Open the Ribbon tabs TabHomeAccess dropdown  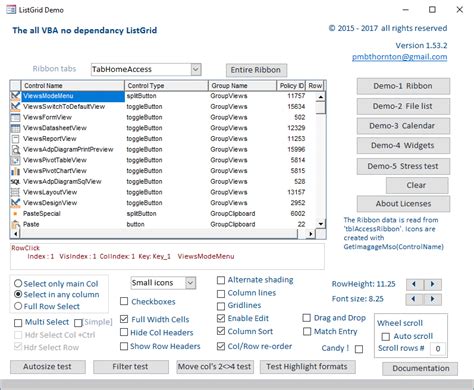coord(196,69)
